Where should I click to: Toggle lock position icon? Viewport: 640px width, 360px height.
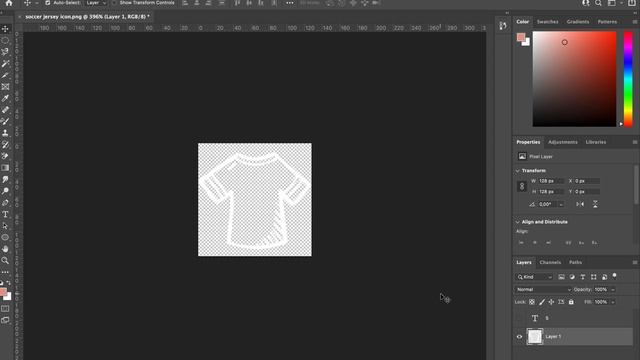click(551, 302)
